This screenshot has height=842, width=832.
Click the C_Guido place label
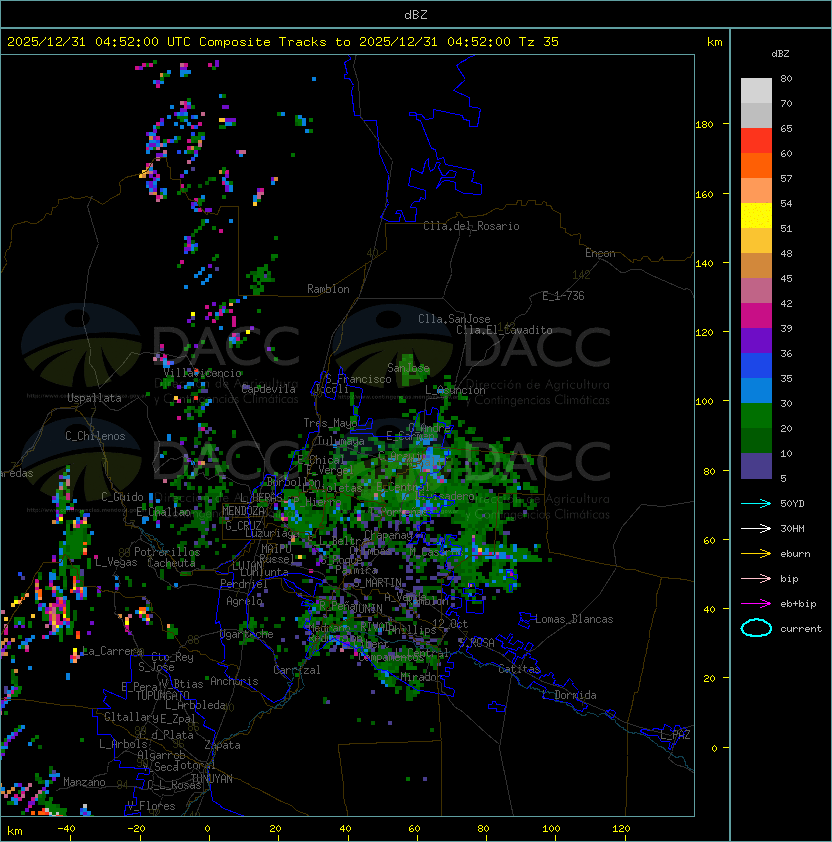click(122, 497)
